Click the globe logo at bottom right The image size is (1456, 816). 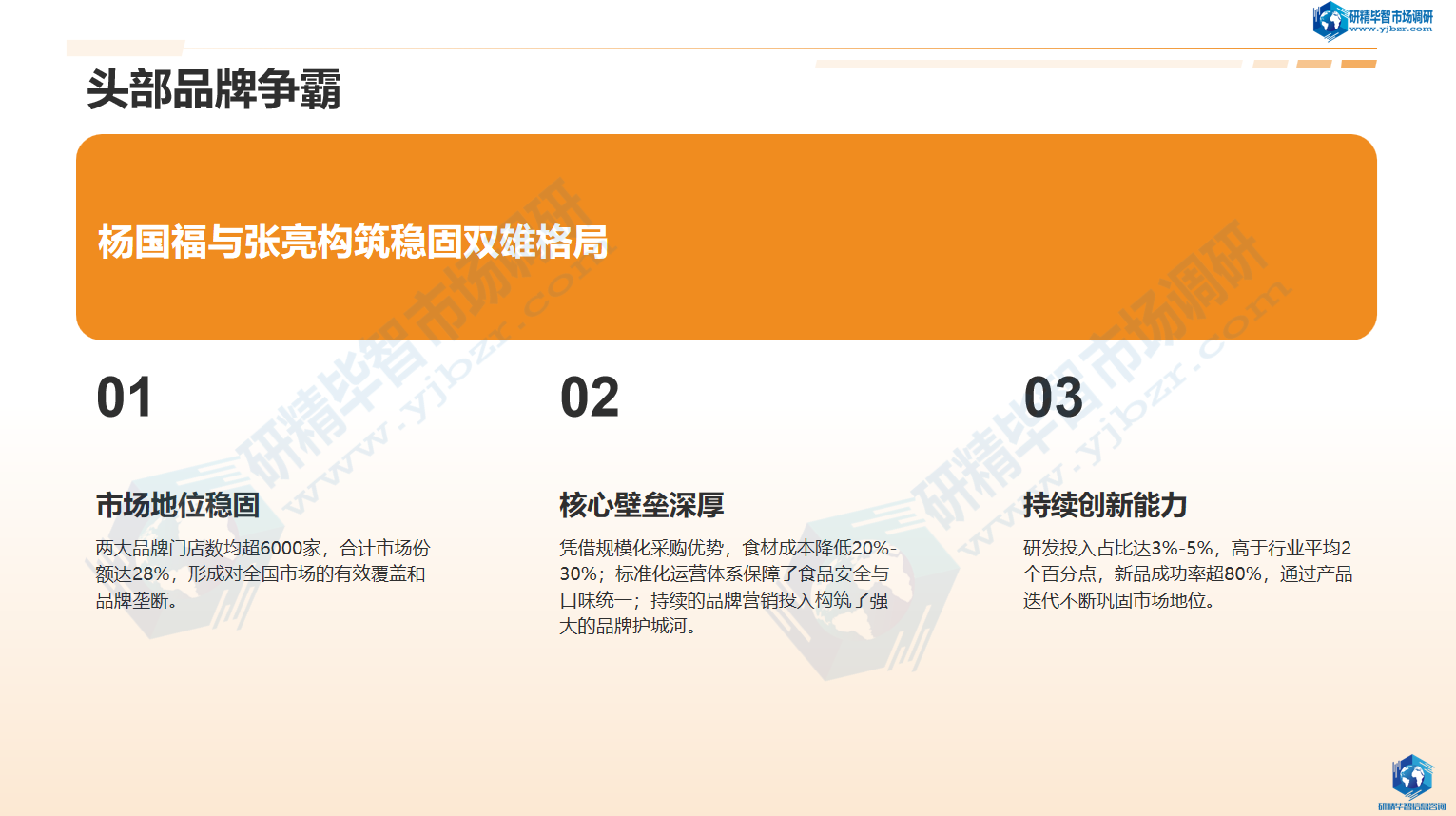click(1412, 782)
